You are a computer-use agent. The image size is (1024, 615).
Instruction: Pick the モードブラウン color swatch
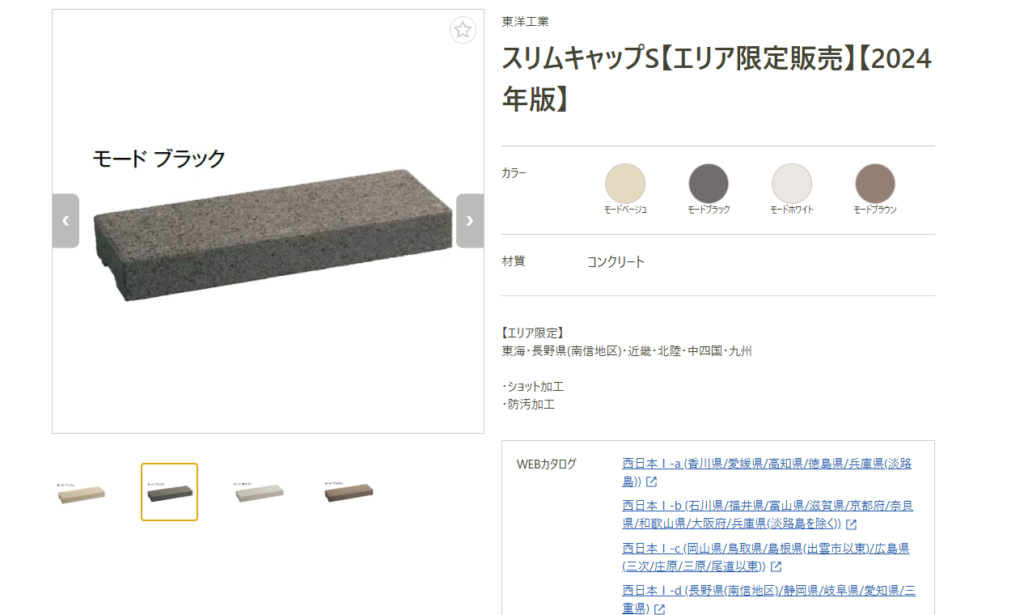point(875,183)
